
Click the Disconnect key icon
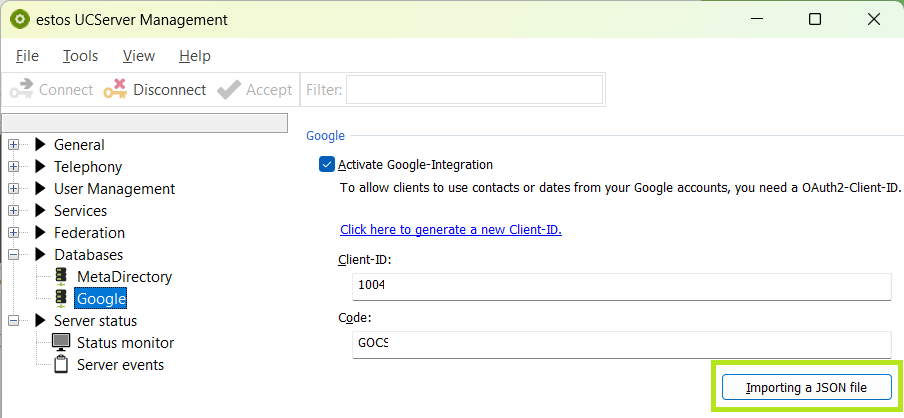pyautogui.click(x=115, y=90)
